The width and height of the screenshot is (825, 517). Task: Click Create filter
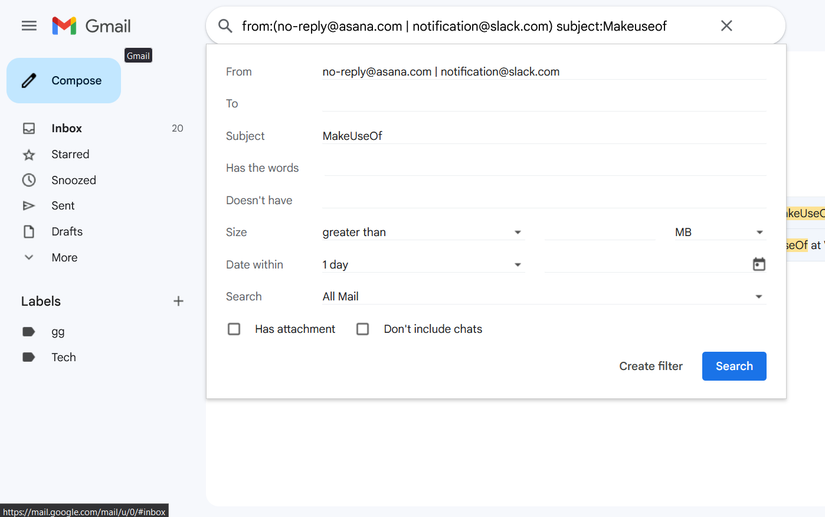[x=651, y=366]
